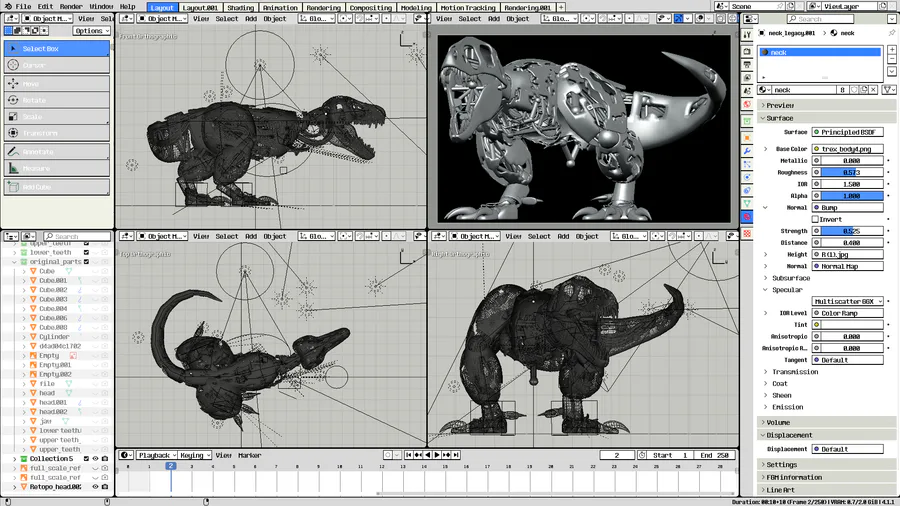The height and width of the screenshot is (506, 900).
Task: Expand the Subsurface section
Action: [x=790, y=278]
